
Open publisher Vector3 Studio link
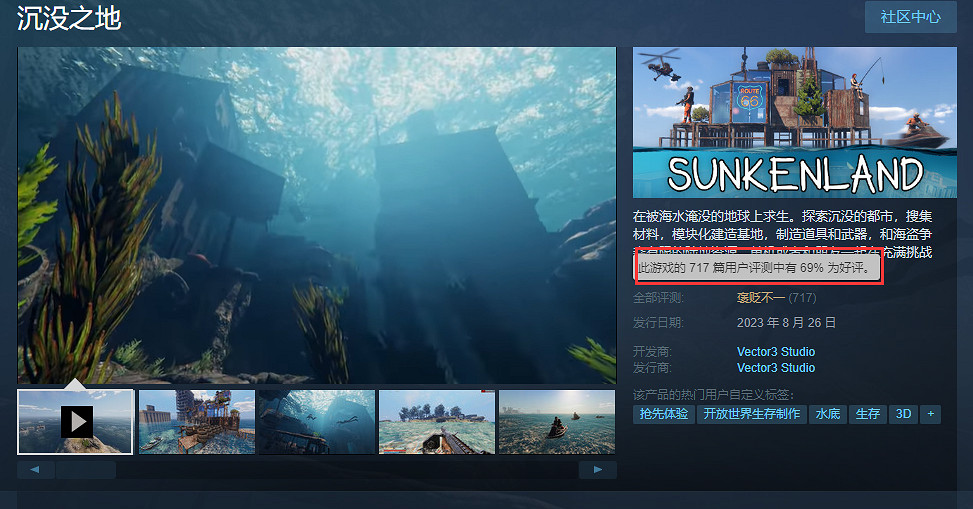[775, 368]
